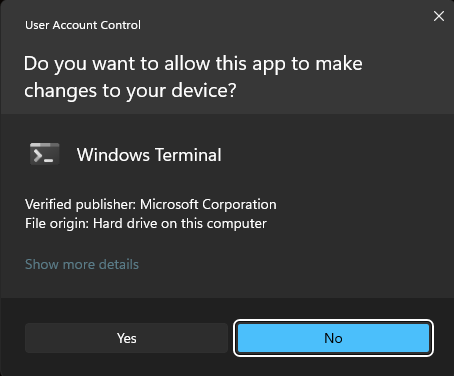Select the Verified publisher line
The height and width of the screenshot is (376, 454).
click(151, 204)
